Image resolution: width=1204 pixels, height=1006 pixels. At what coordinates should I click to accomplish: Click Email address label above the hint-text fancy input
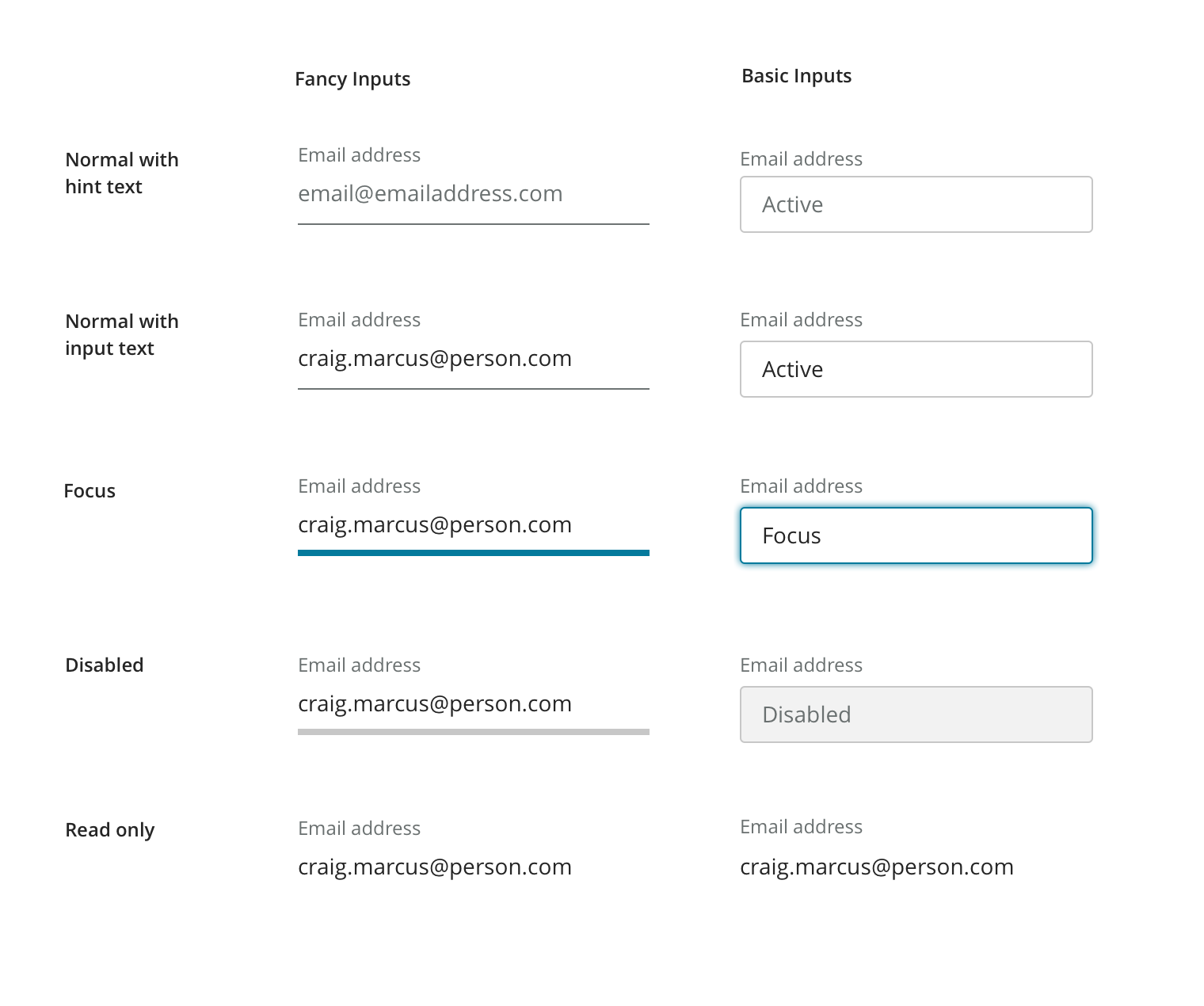pos(359,155)
